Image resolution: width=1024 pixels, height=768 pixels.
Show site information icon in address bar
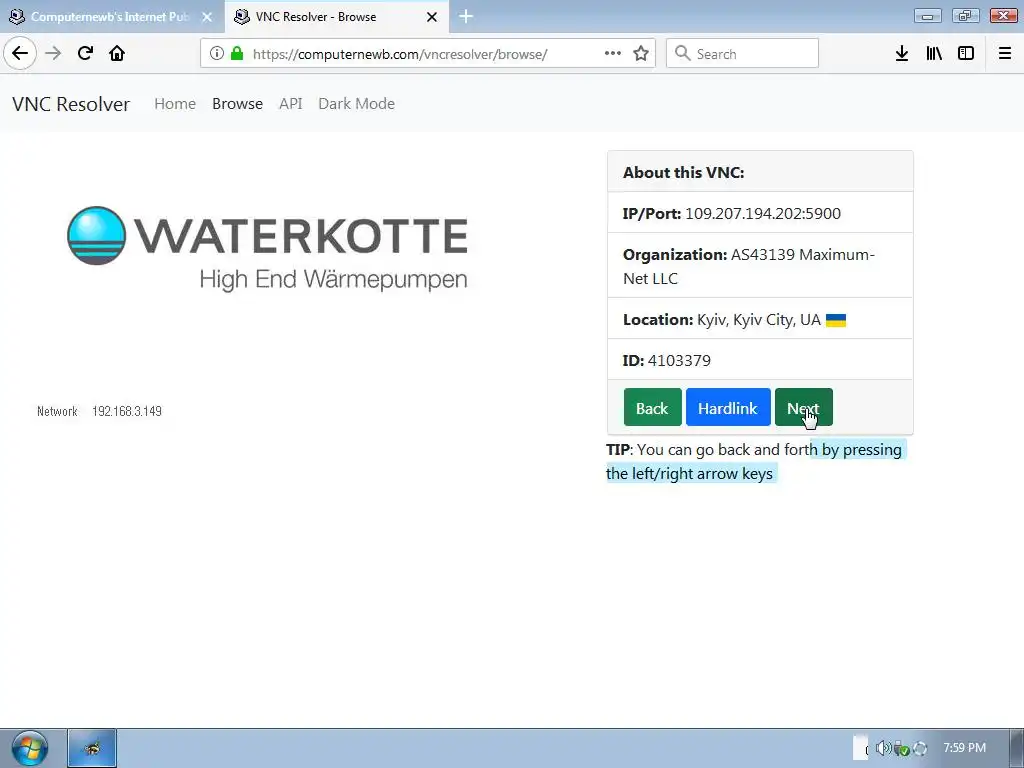(x=217, y=54)
